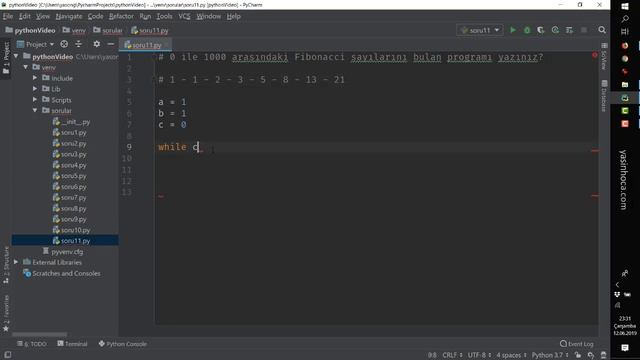Click the Project panel horizontal scrollbar
Viewport: 640px width, 360px height.
[x=40, y=334]
